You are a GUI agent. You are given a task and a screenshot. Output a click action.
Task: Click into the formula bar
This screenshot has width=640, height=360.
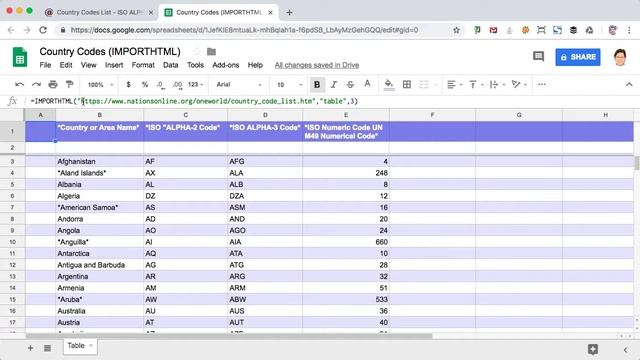pos(331,101)
